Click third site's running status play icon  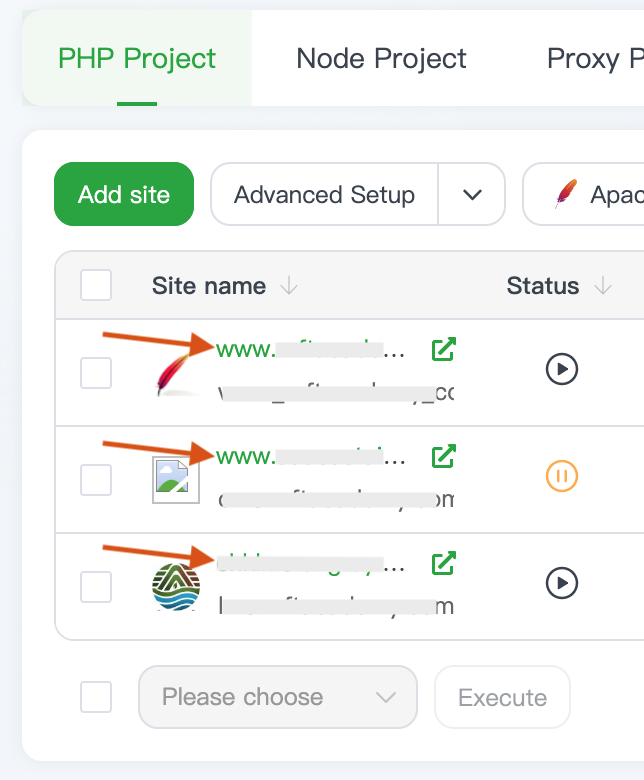(562, 582)
